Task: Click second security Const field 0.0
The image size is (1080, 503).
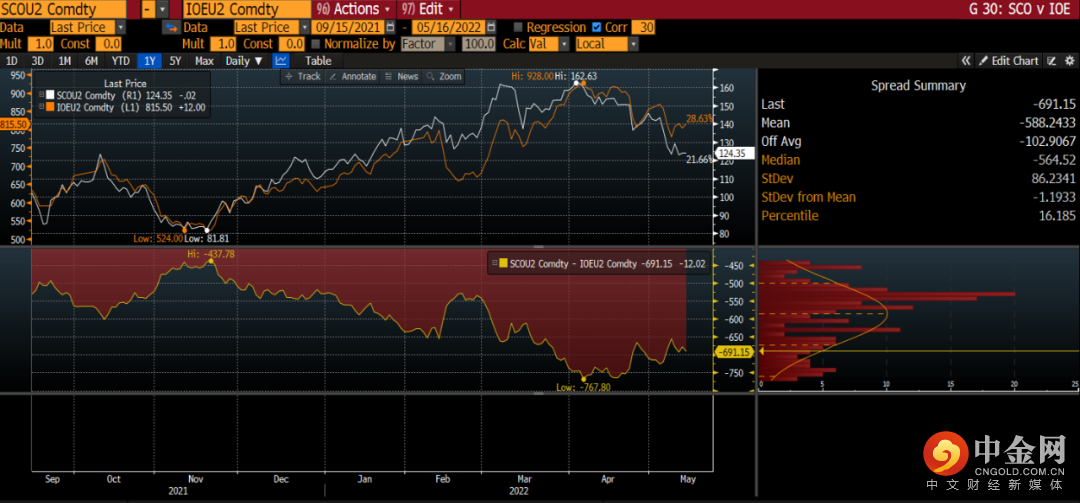Action: (x=291, y=44)
